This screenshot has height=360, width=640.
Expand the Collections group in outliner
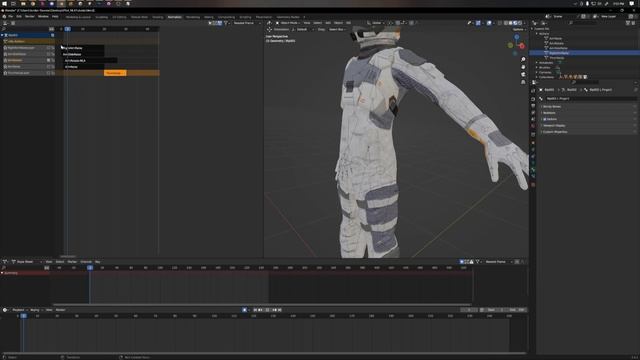pyautogui.click(x=537, y=77)
